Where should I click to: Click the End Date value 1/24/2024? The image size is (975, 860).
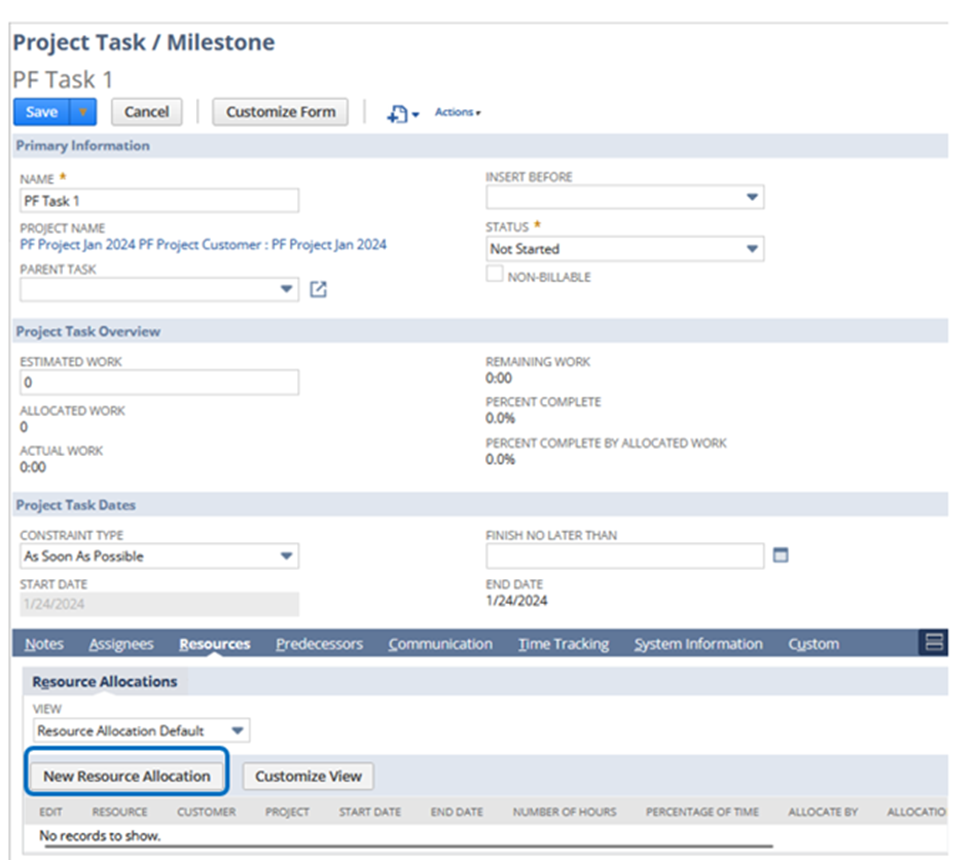[x=517, y=601]
